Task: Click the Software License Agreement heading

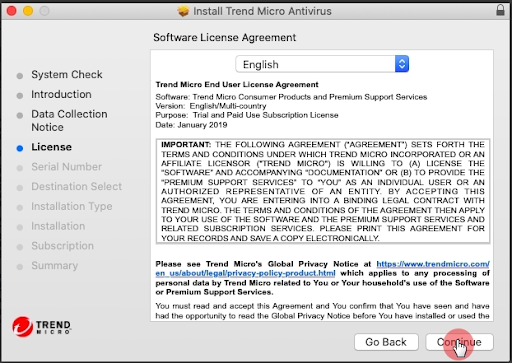Action: [224, 37]
